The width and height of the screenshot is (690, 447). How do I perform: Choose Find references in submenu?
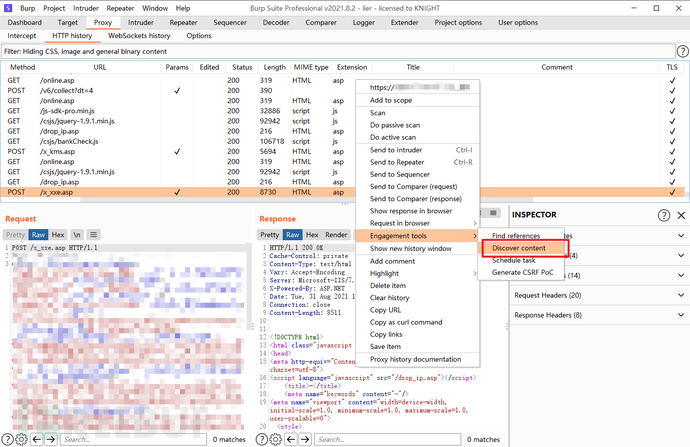516,236
